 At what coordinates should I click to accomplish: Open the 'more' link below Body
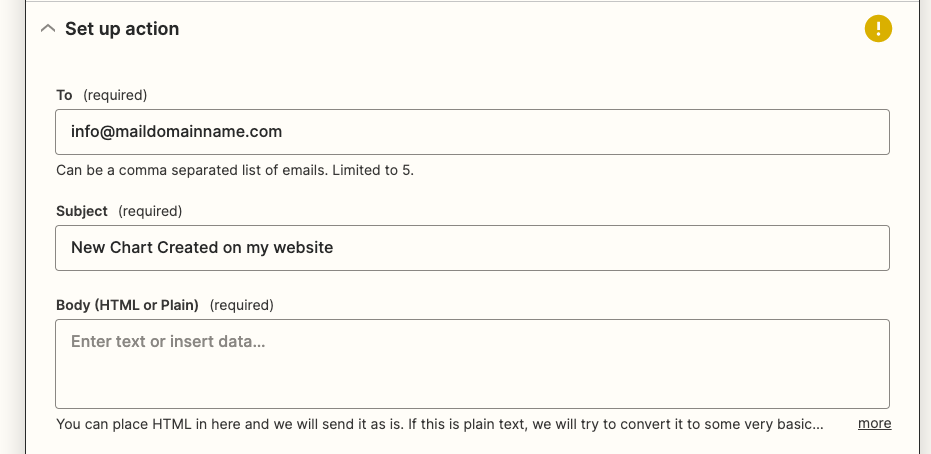(x=874, y=423)
